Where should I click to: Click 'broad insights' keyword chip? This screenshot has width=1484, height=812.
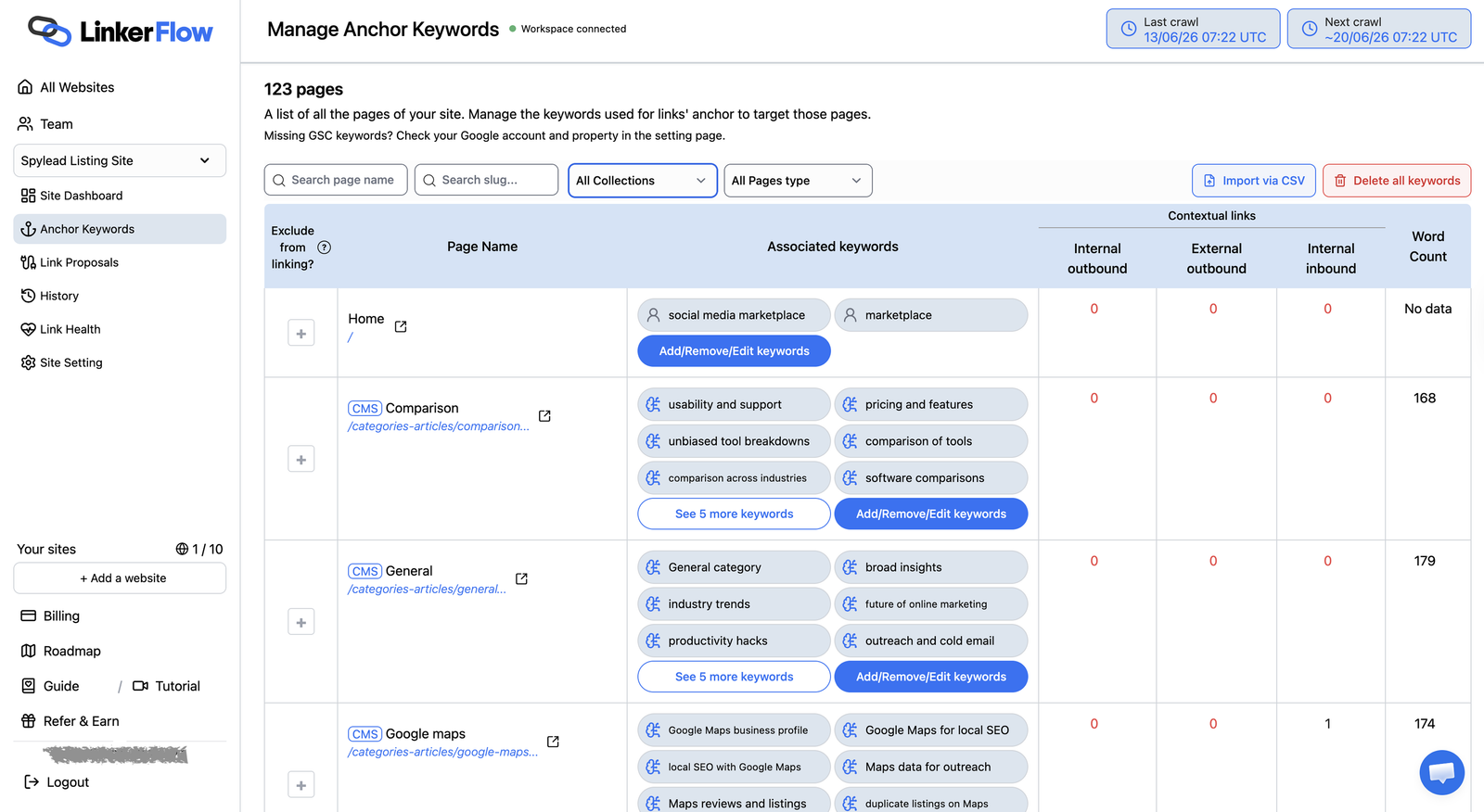point(931,567)
